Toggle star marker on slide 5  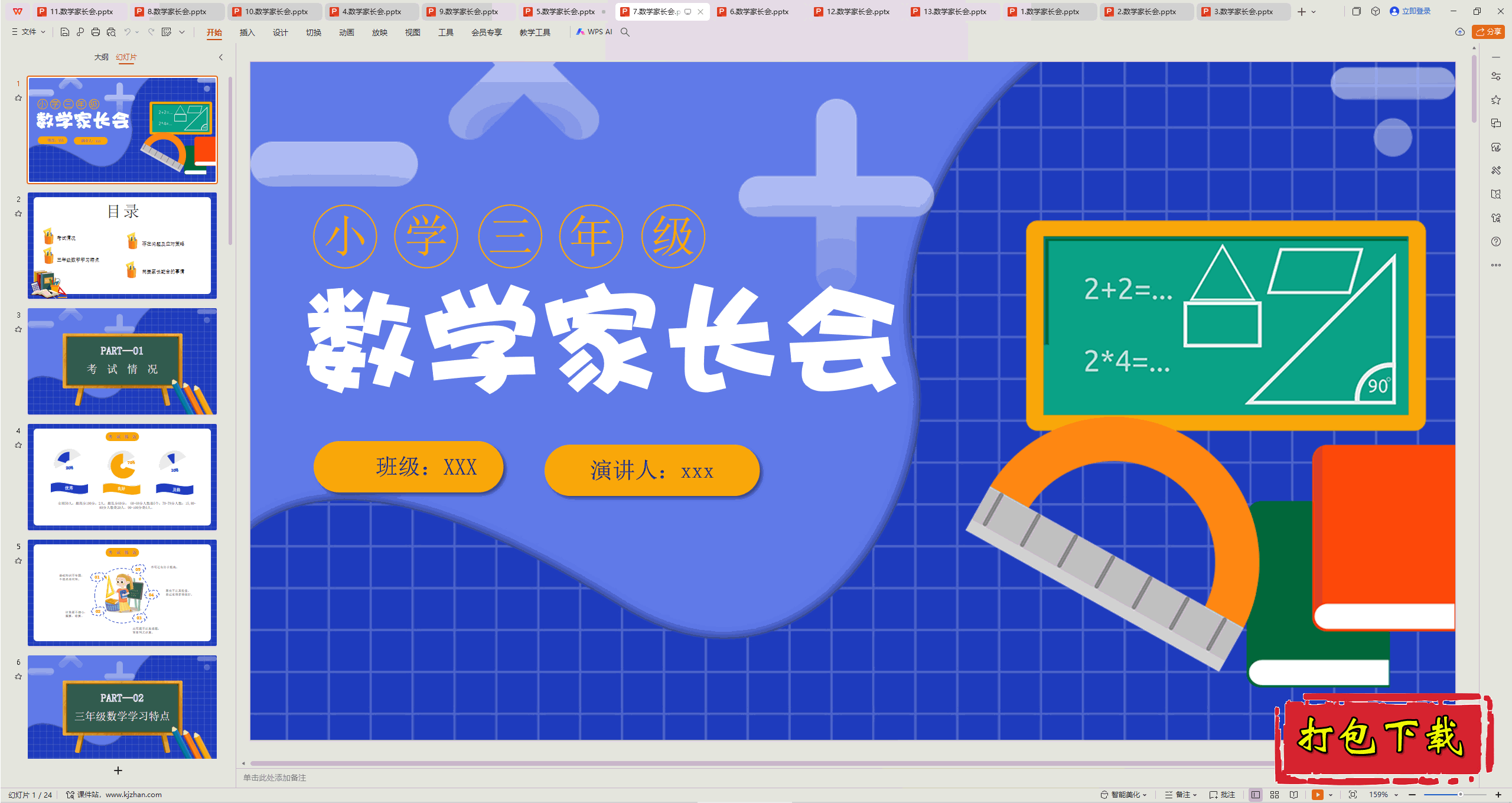18,561
